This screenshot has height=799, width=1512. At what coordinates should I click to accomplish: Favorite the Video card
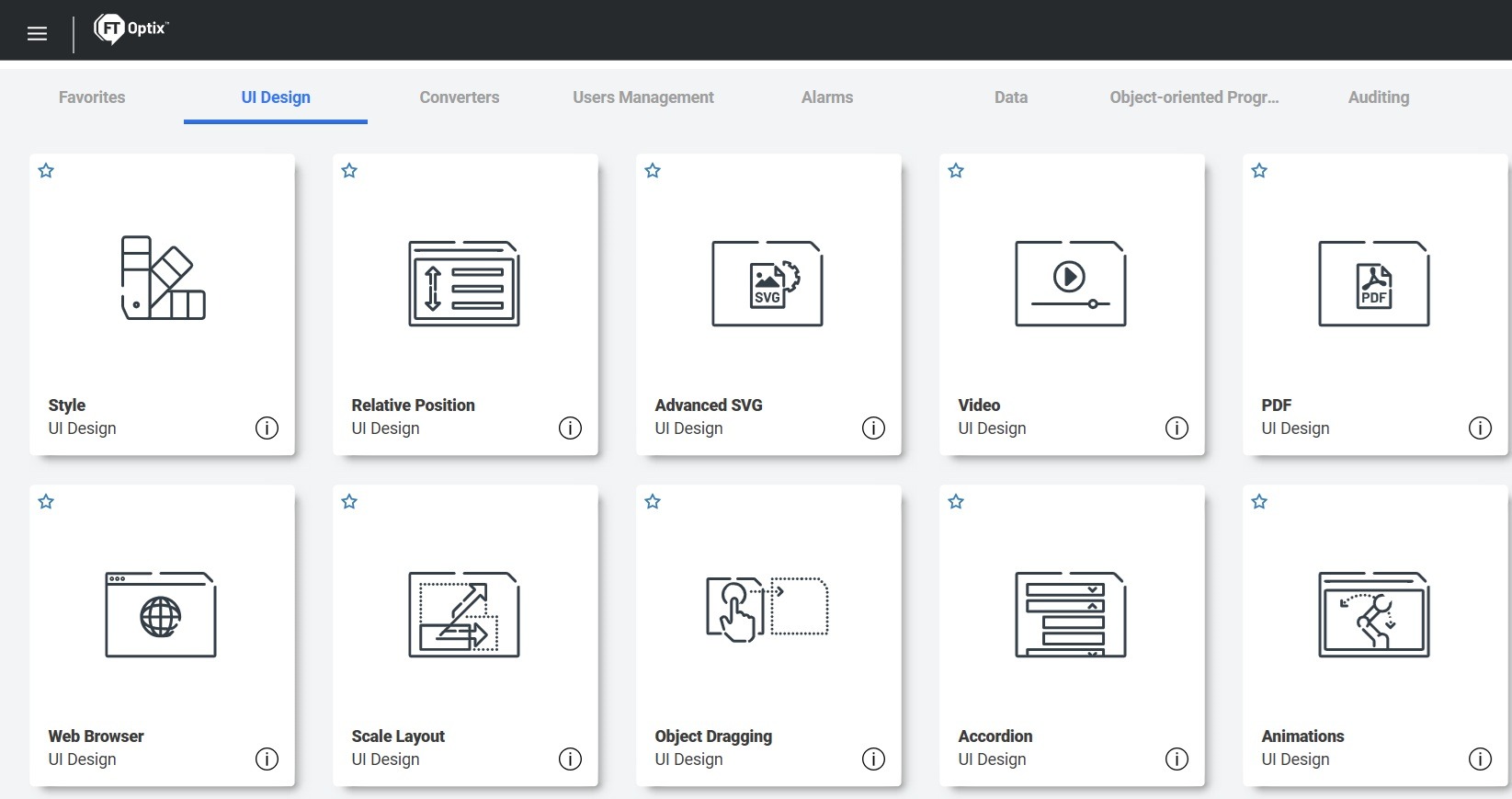pyautogui.click(x=956, y=170)
